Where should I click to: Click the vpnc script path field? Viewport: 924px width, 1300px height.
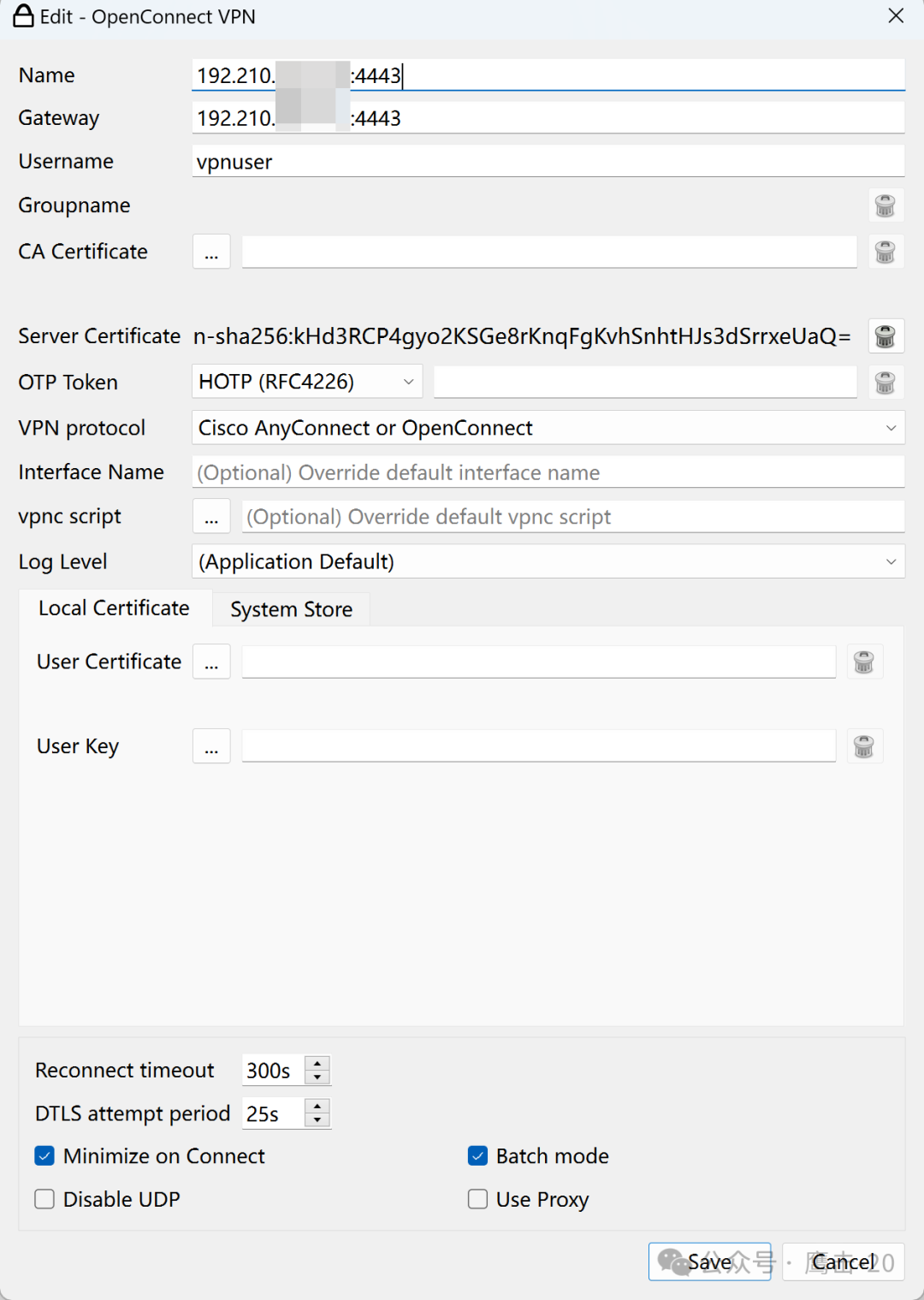click(573, 516)
